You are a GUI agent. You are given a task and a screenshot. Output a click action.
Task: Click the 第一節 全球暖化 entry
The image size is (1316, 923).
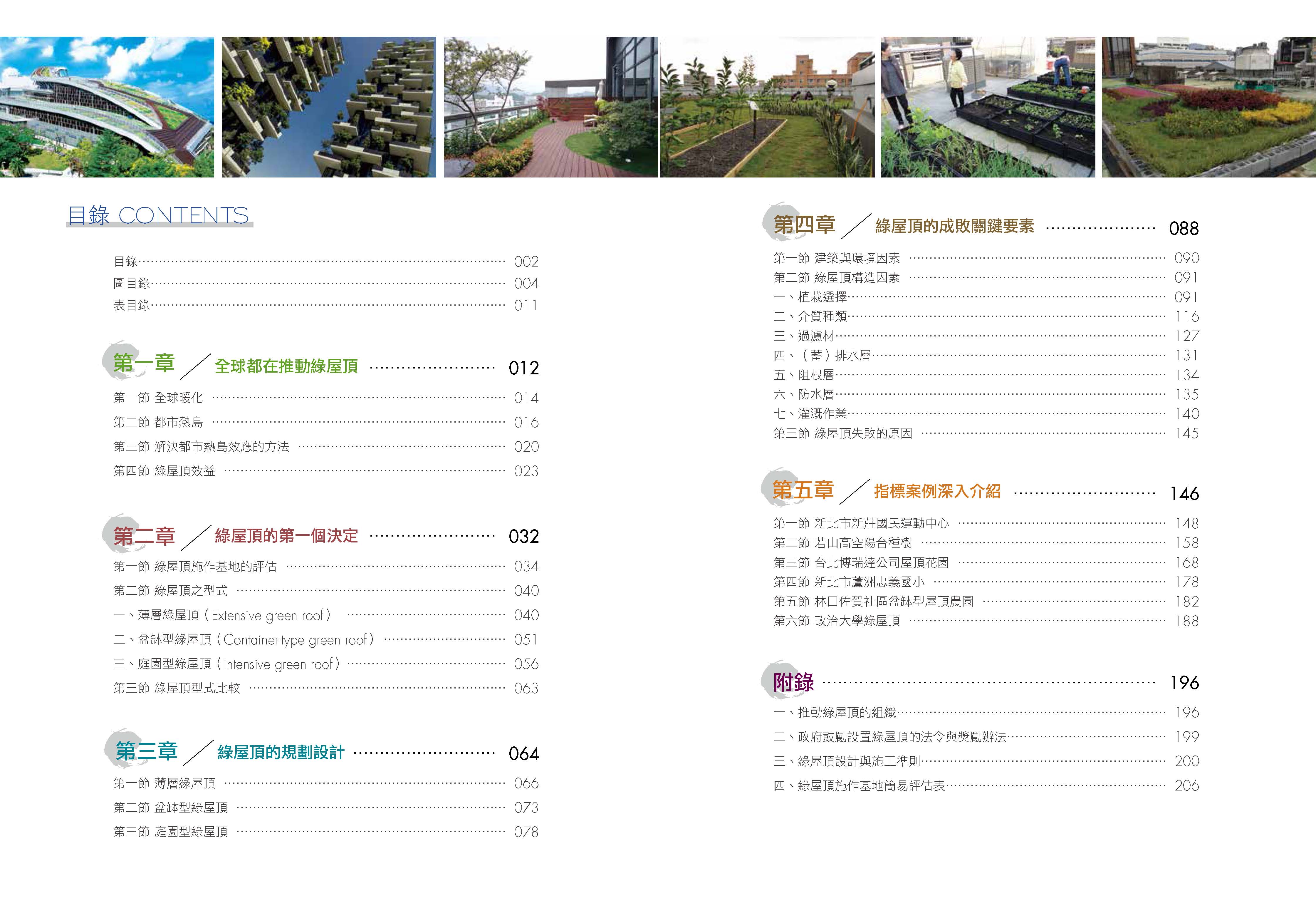pos(325,398)
